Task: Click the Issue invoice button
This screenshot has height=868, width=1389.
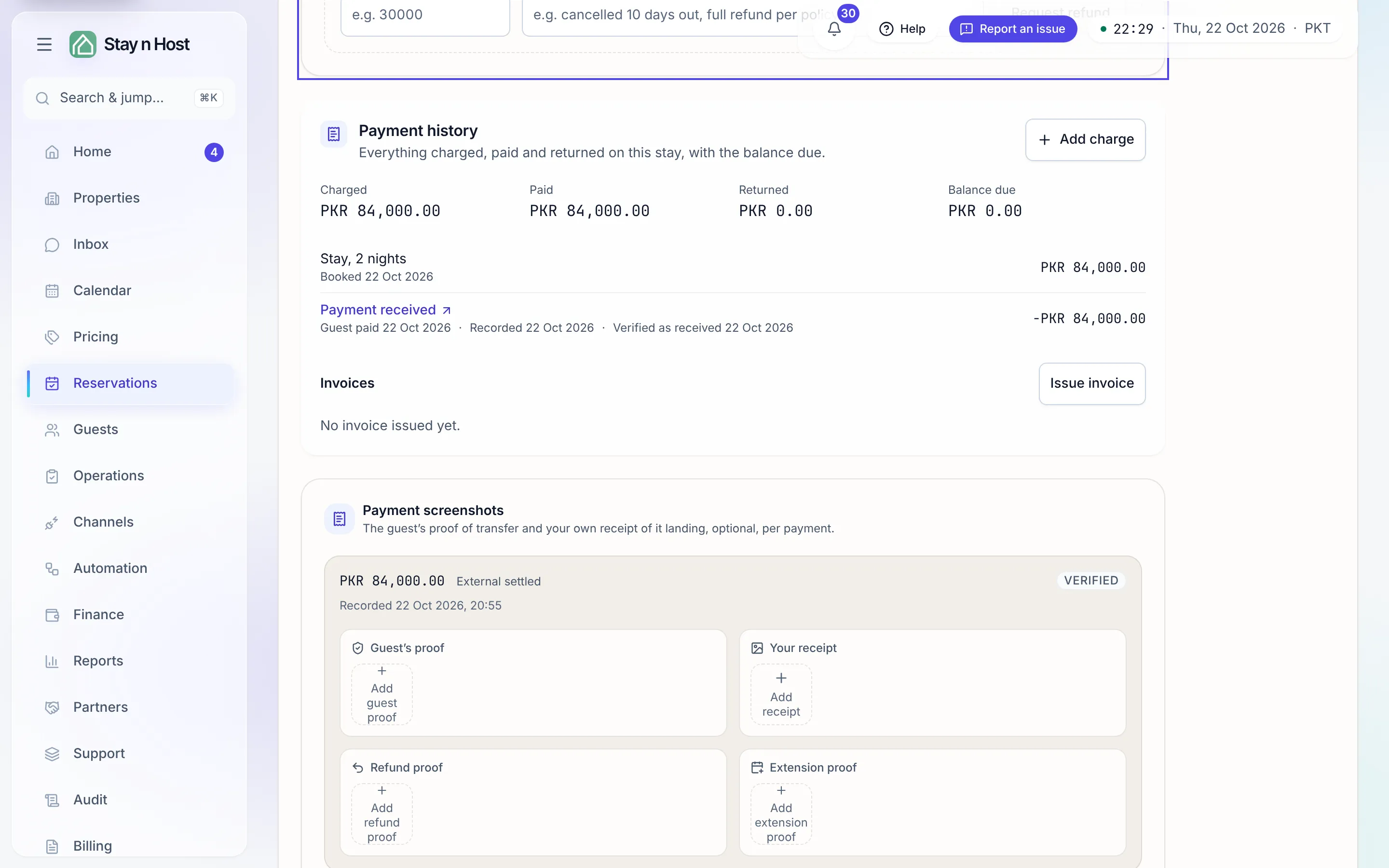Action: tap(1092, 383)
